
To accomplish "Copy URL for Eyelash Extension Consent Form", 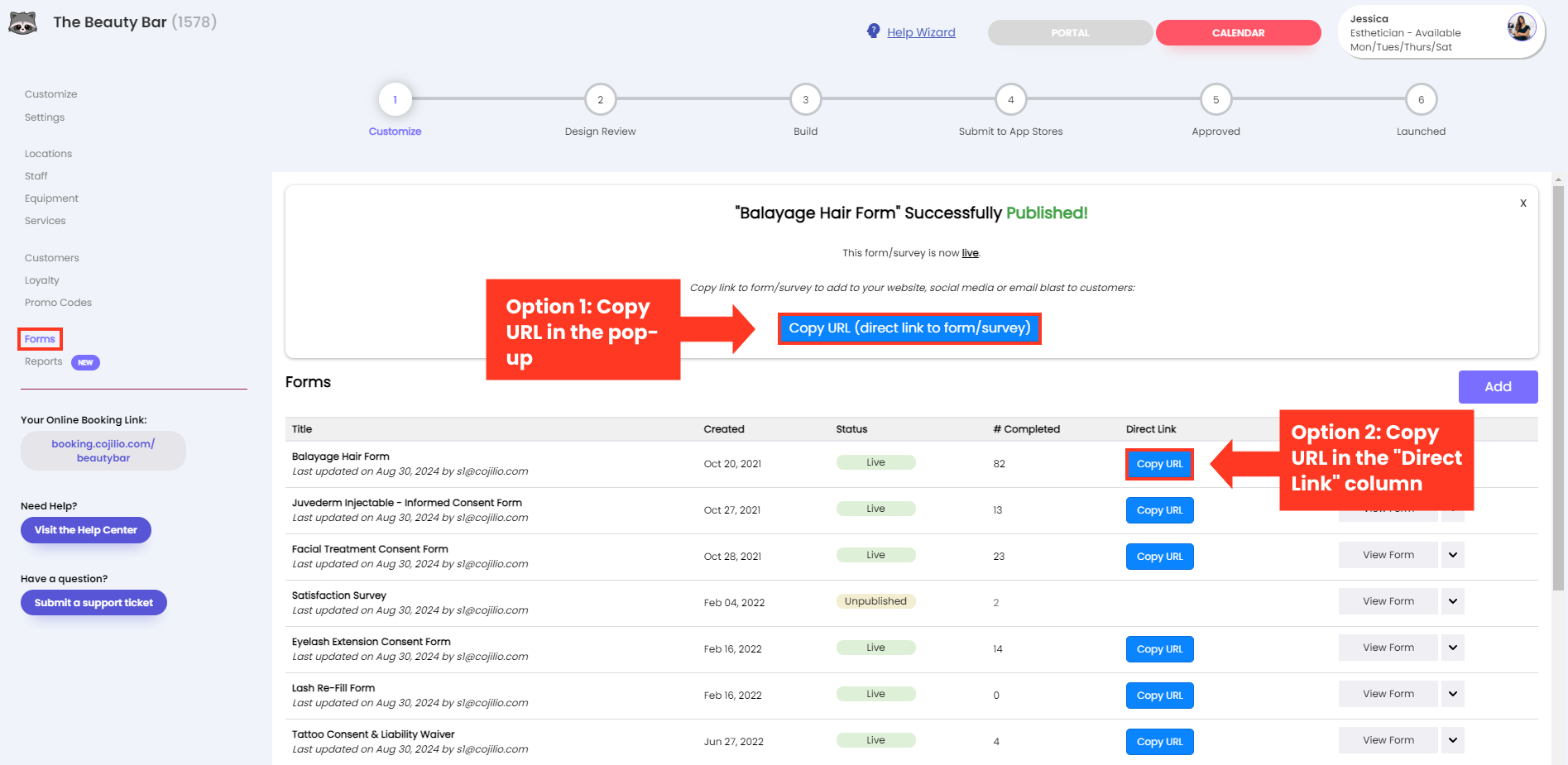I will click(x=1159, y=649).
